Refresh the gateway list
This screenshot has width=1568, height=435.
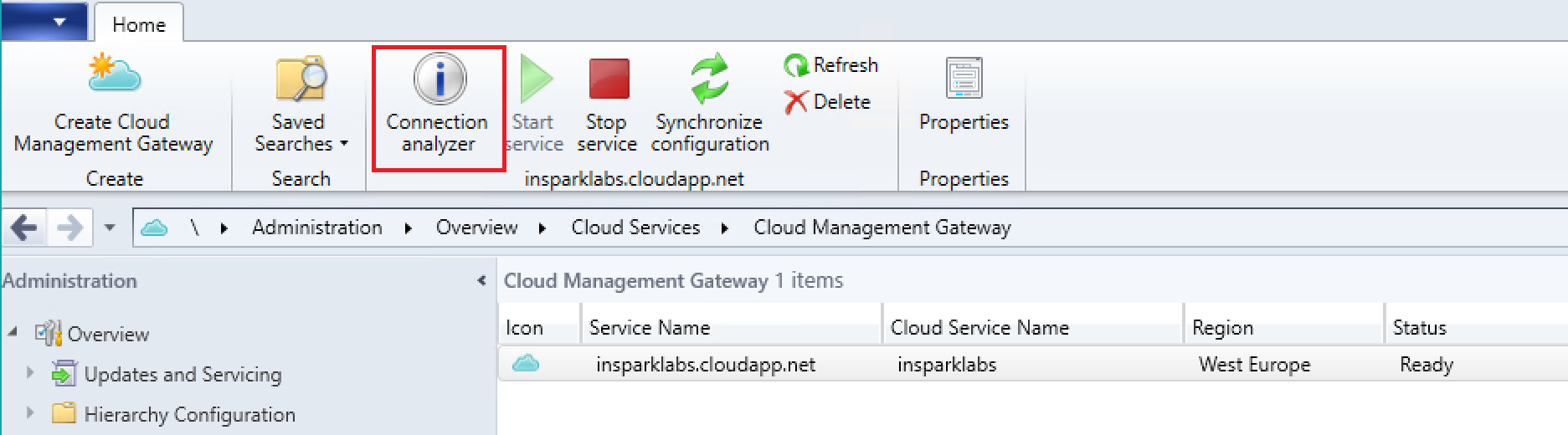click(x=831, y=65)
